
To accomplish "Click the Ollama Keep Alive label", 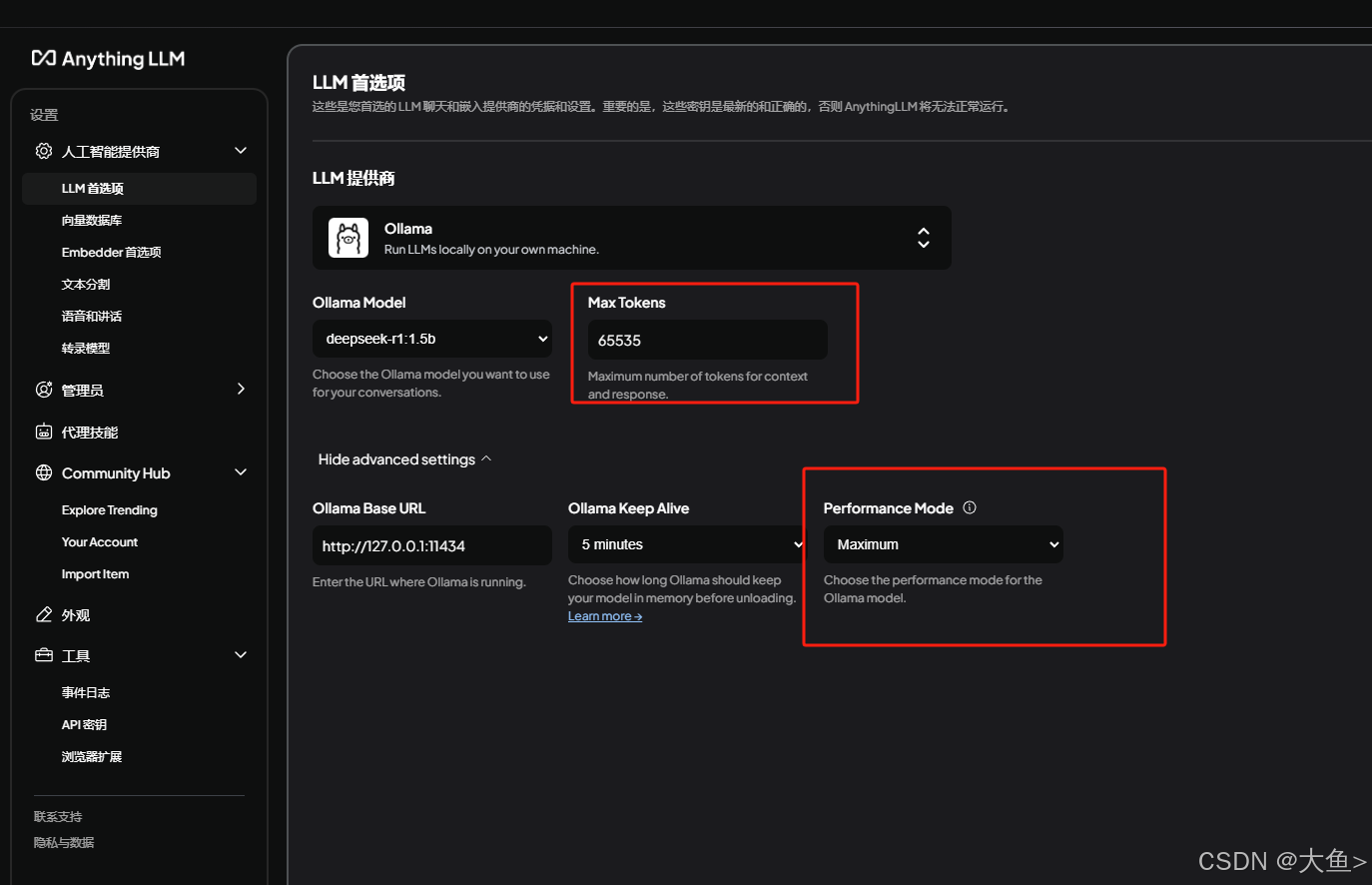I will click(629, 508).
